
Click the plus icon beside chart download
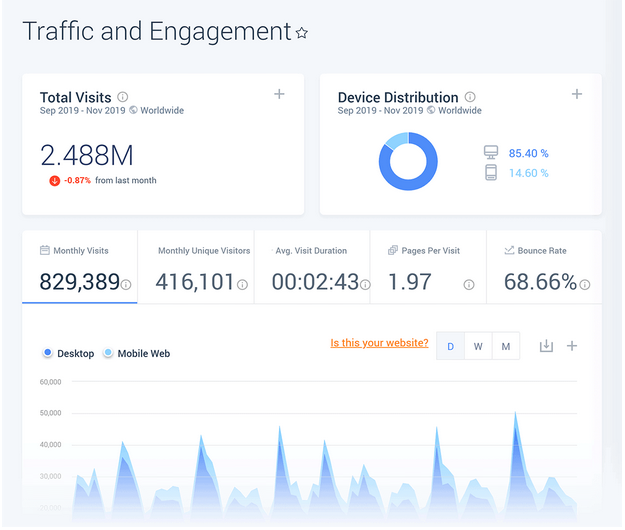572,346
